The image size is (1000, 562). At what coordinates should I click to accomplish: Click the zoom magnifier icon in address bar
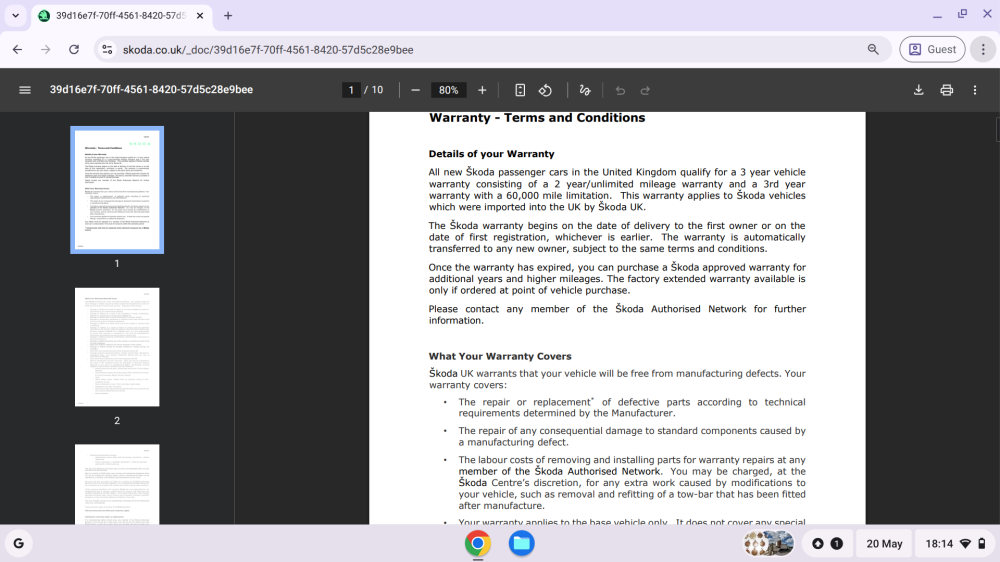pyautogui.click(x=873, y=50)
